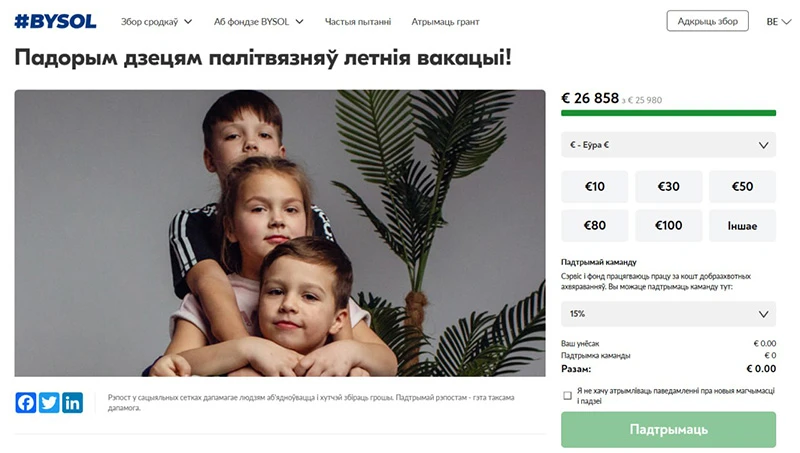Click the green Падтрымаць button

tap(668, 429)
